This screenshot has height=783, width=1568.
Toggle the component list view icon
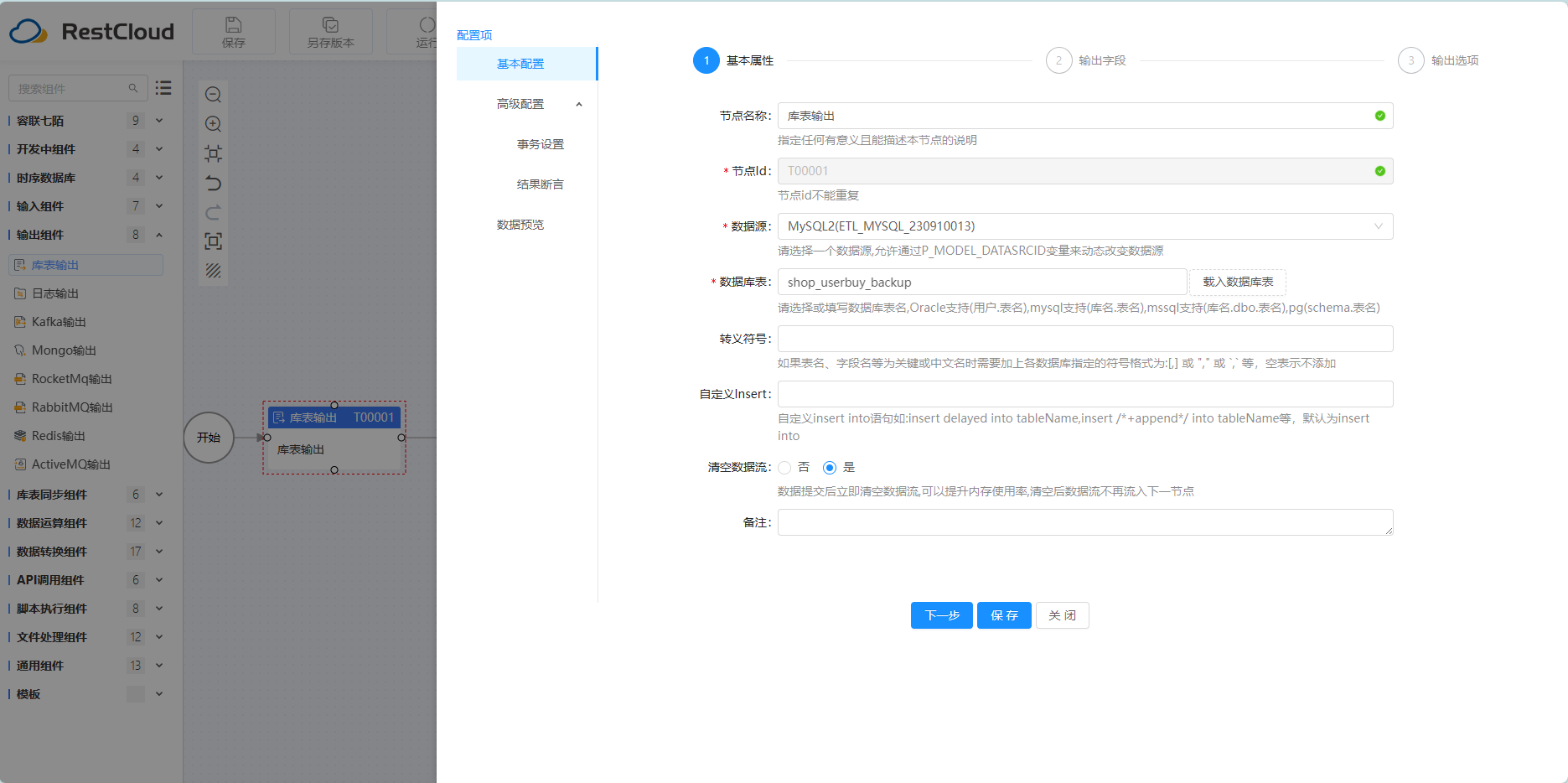163,88
